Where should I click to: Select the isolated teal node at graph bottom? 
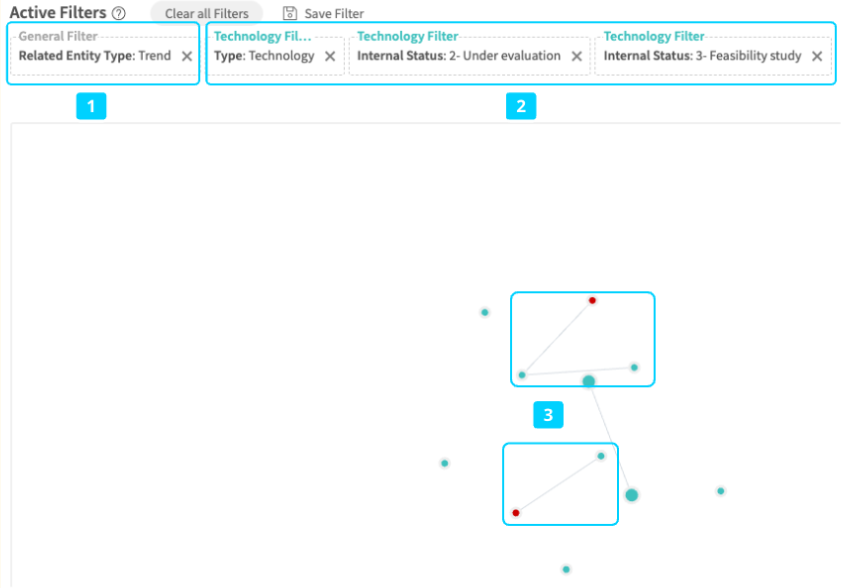pos(566,569)
